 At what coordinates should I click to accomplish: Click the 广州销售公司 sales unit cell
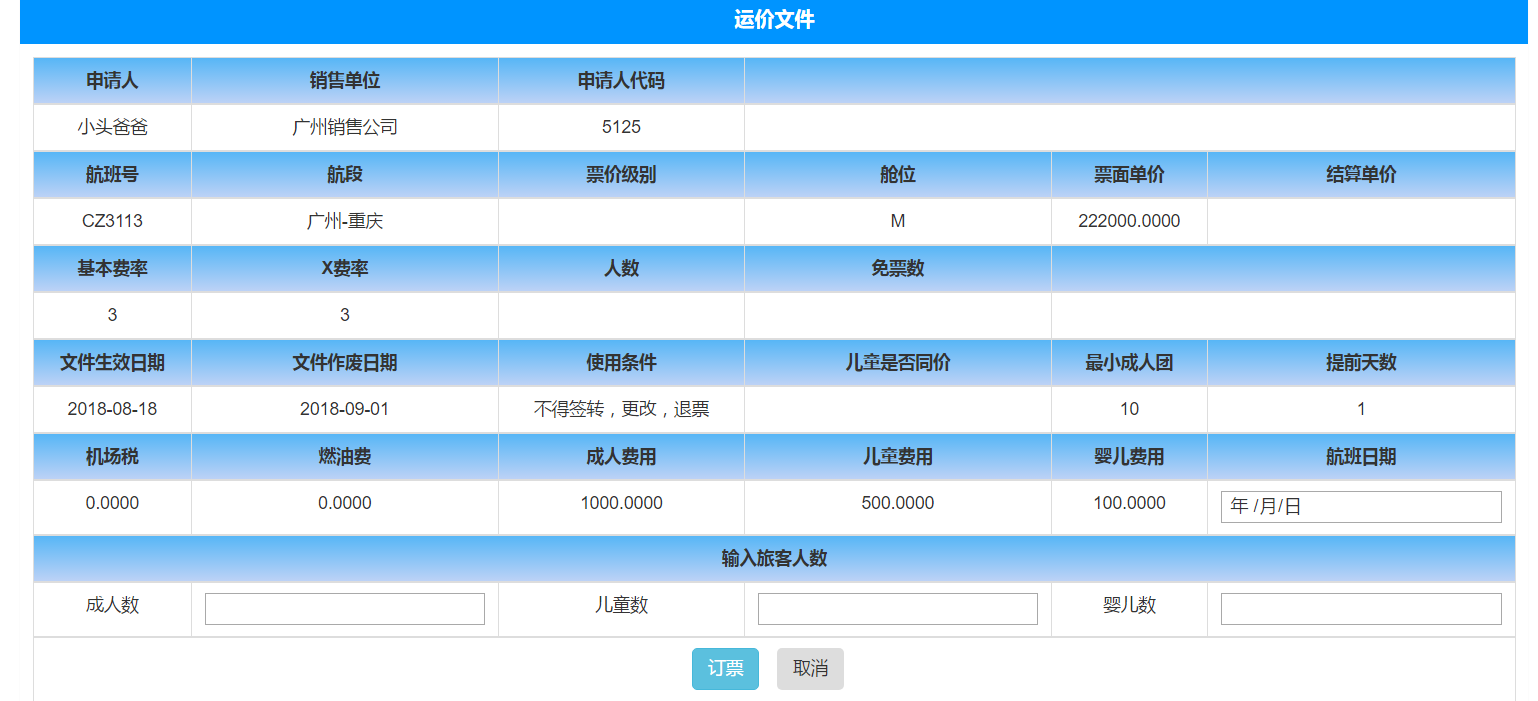[344, 127]
